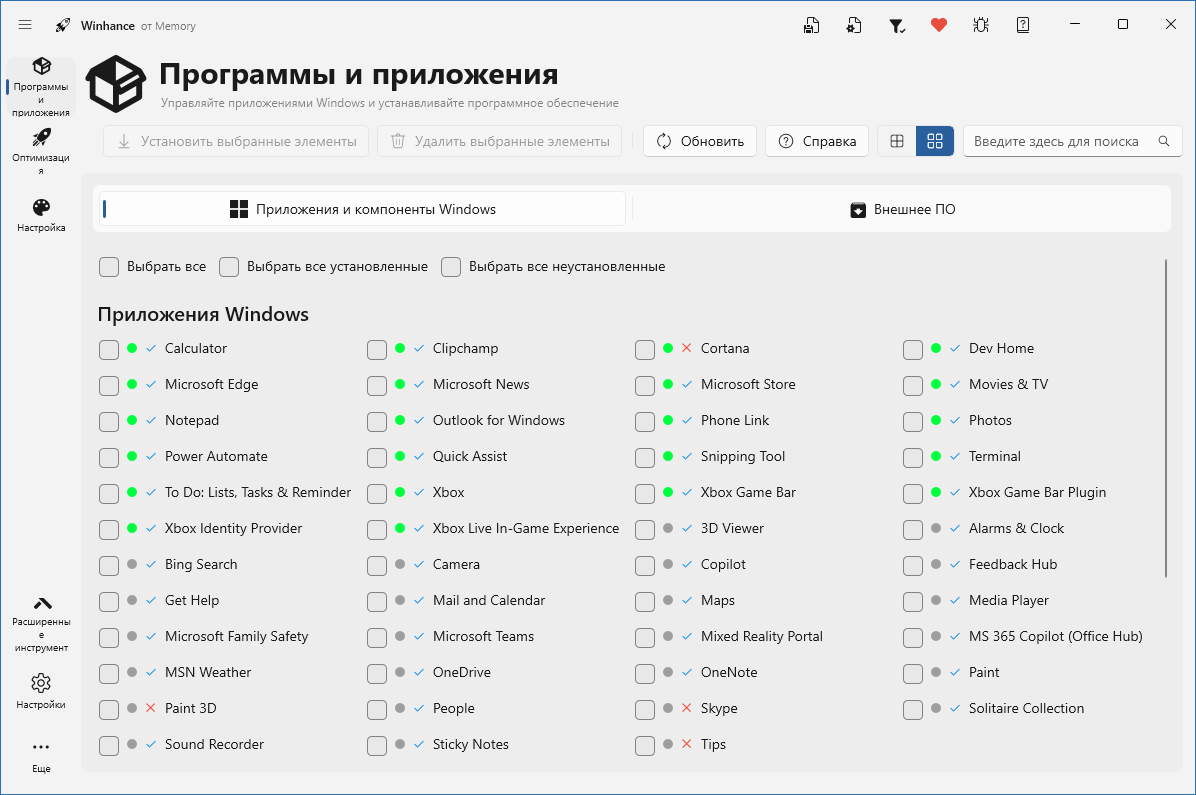
Task: Save current configuration to file
Action: coord(811,24)
